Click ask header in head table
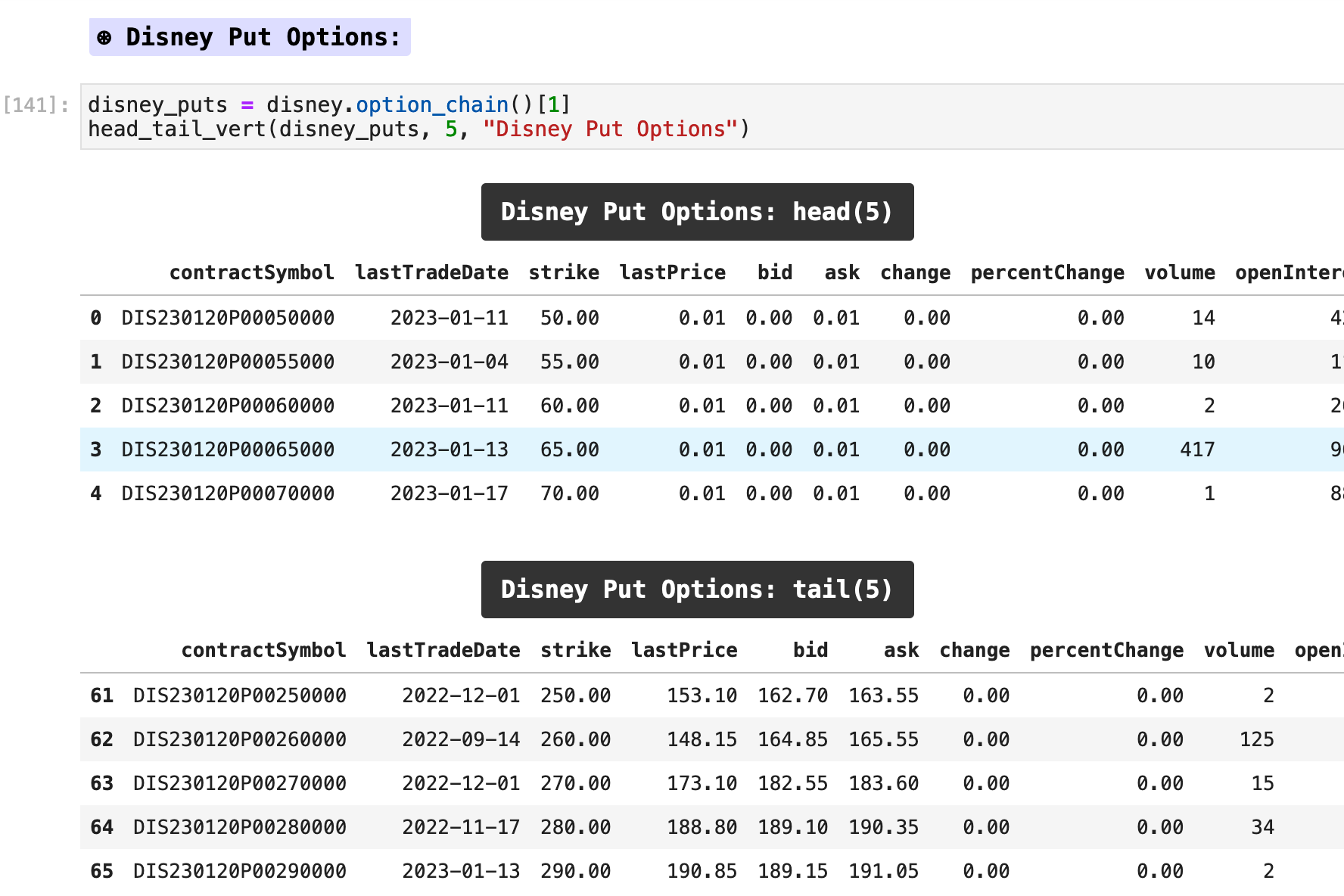This screenshot has width=1344, height=896. click(842, 272)
